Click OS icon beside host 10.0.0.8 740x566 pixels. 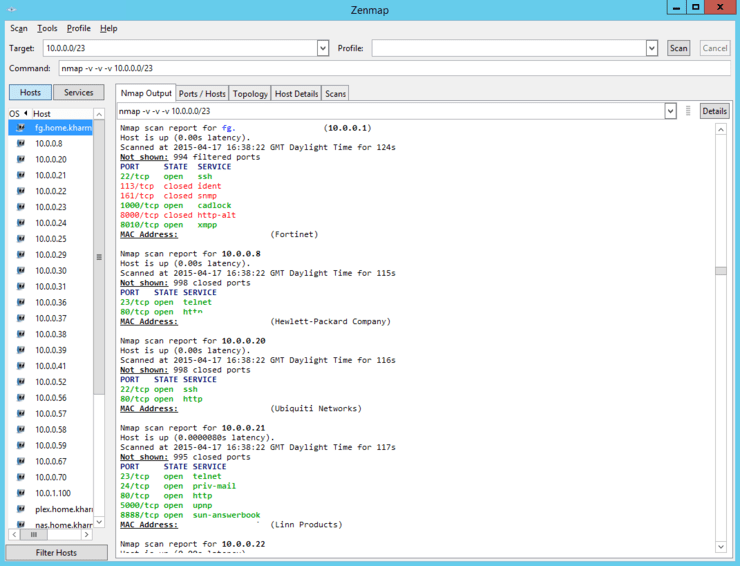tap(21, 144)
